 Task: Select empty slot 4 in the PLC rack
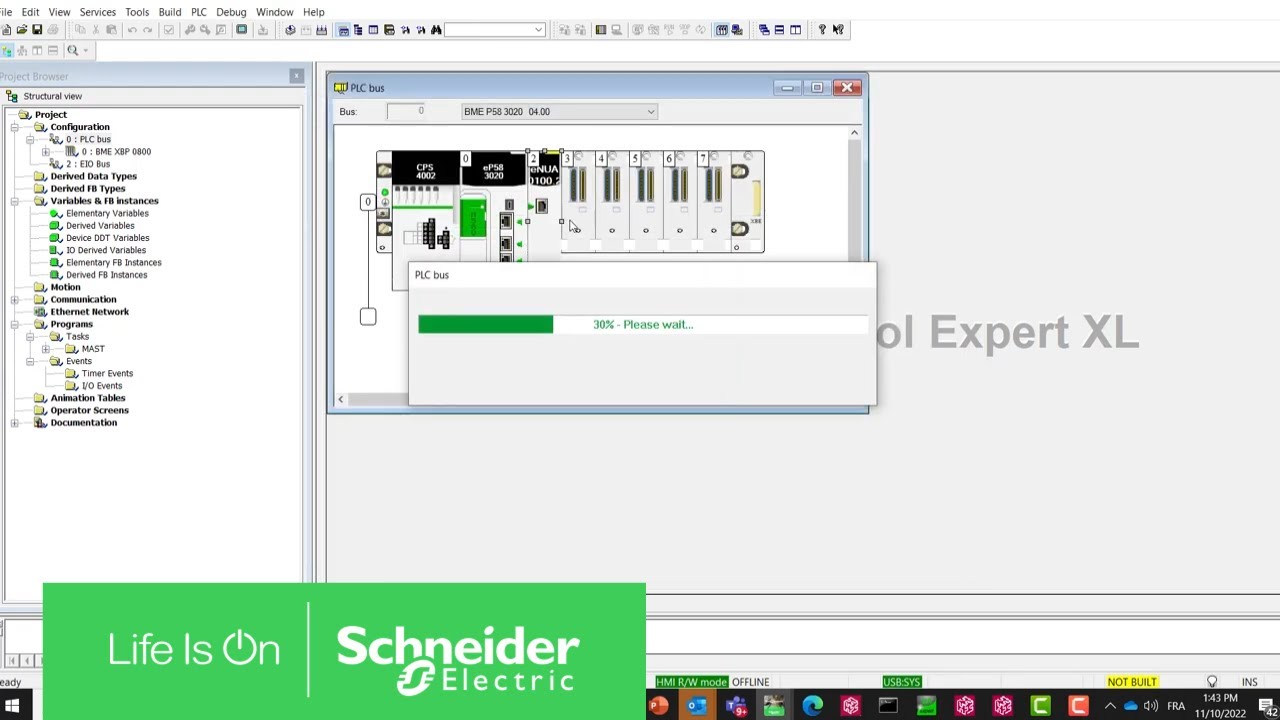pyautogui.click(x=611, y=201)
